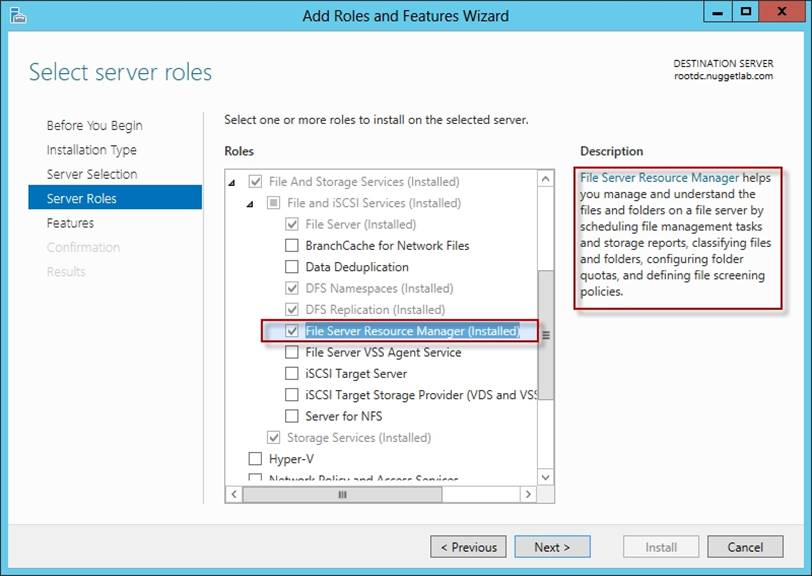This screenshot has height=576, width=812.
Task: Click roles list scroll down arrow
Action: tap(545, 477)
